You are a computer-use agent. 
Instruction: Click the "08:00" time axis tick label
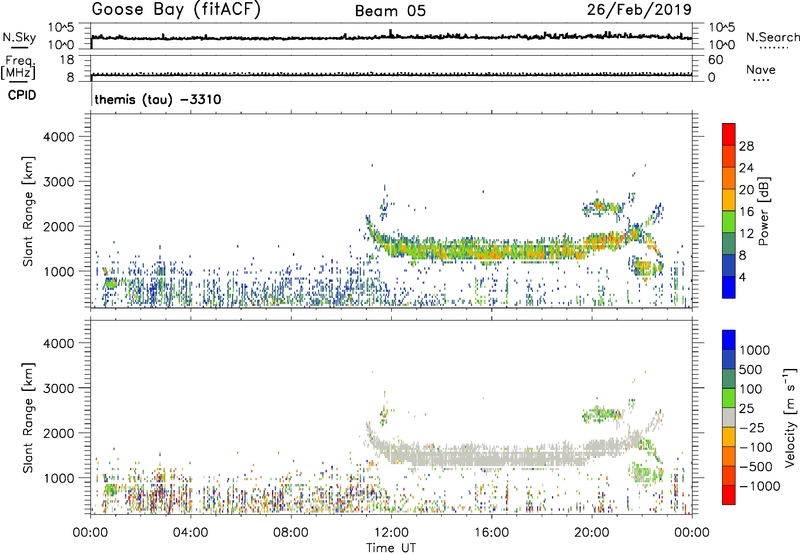tap(291, 533)
